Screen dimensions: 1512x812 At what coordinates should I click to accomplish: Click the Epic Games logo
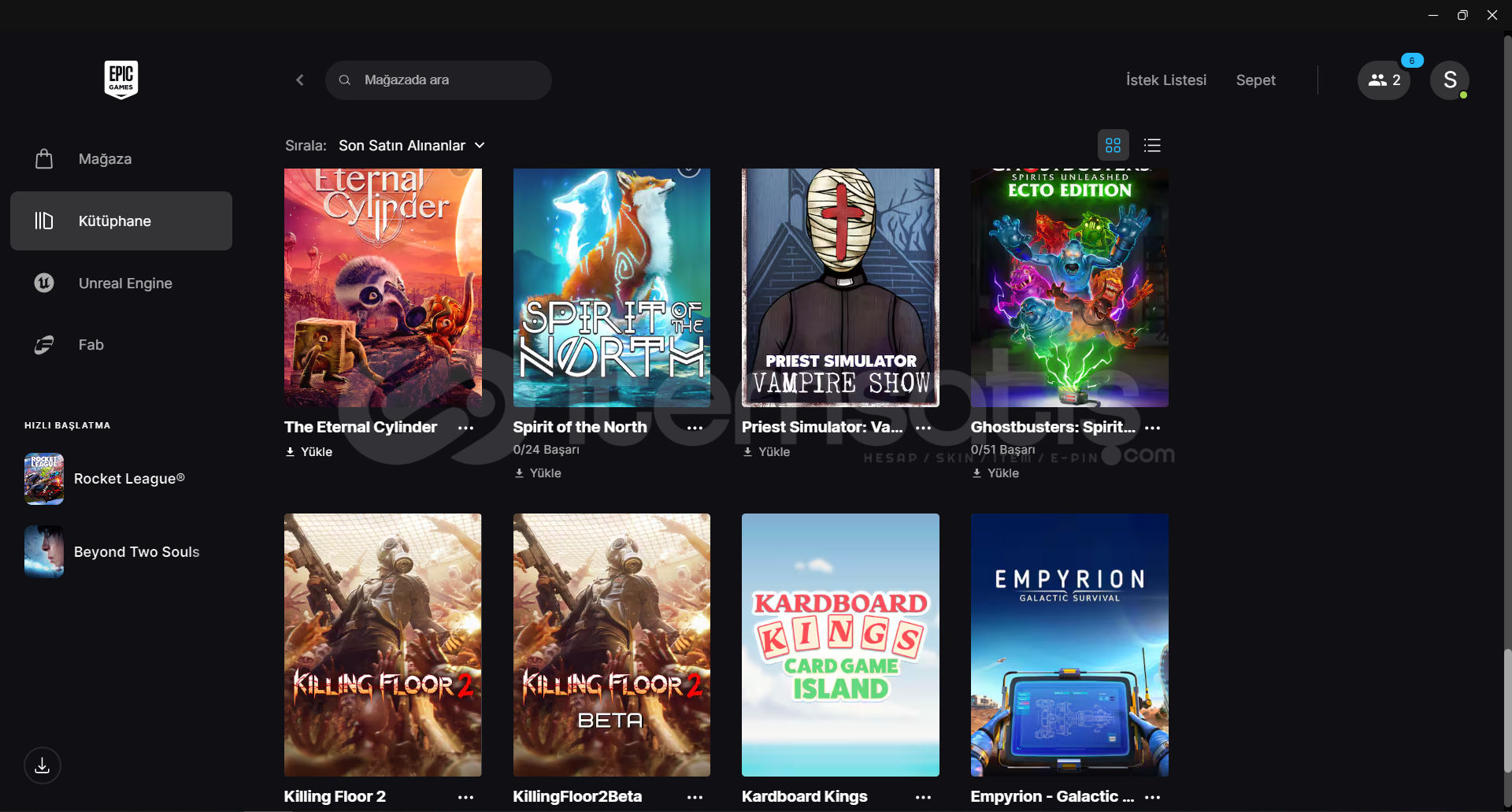pos(121,80)
